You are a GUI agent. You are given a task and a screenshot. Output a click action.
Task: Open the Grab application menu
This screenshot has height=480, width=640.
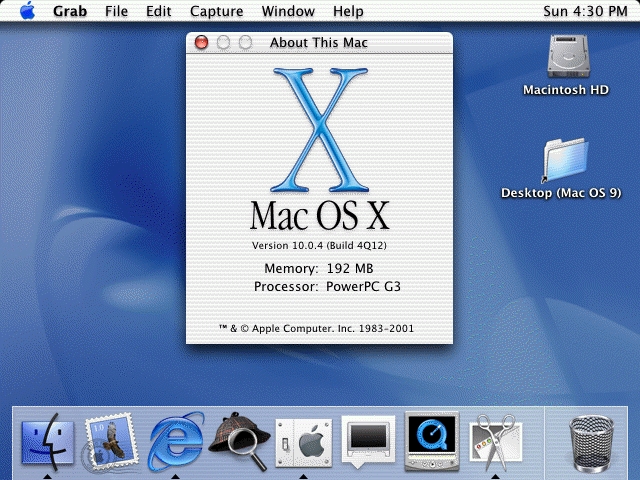click(70, 11)
